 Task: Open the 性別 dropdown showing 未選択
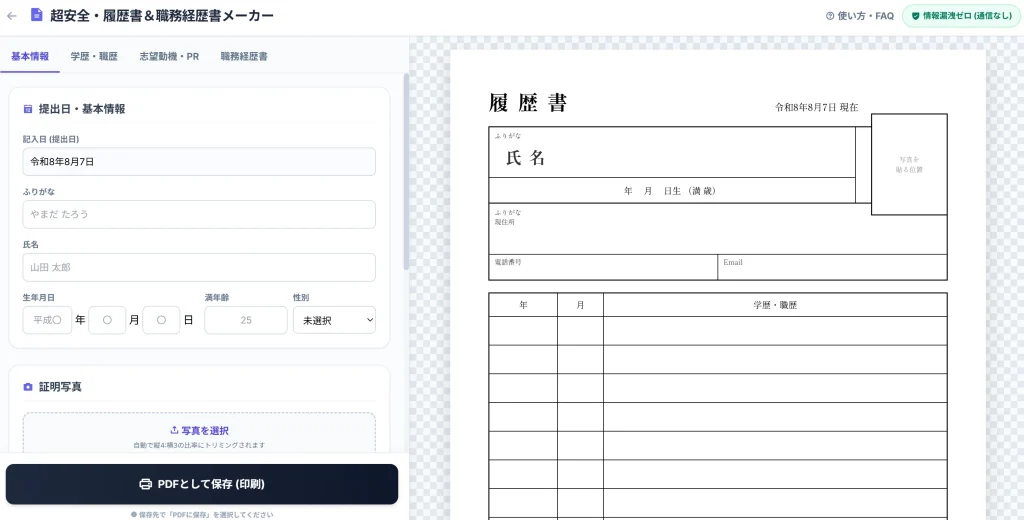334,320
